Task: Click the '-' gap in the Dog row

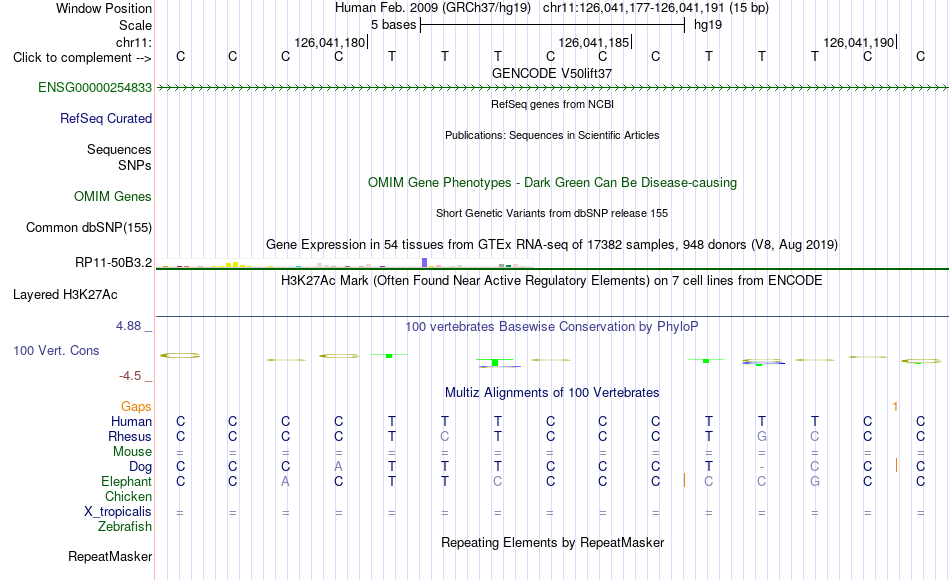Action: (762, 467)
